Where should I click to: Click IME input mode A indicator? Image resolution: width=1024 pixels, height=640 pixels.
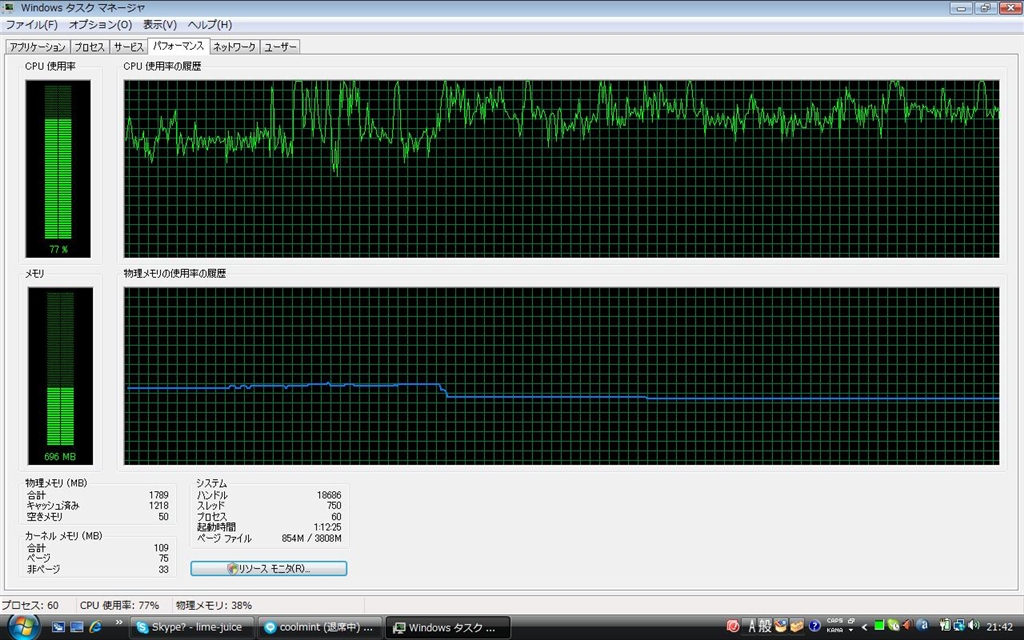click(752, 627)
